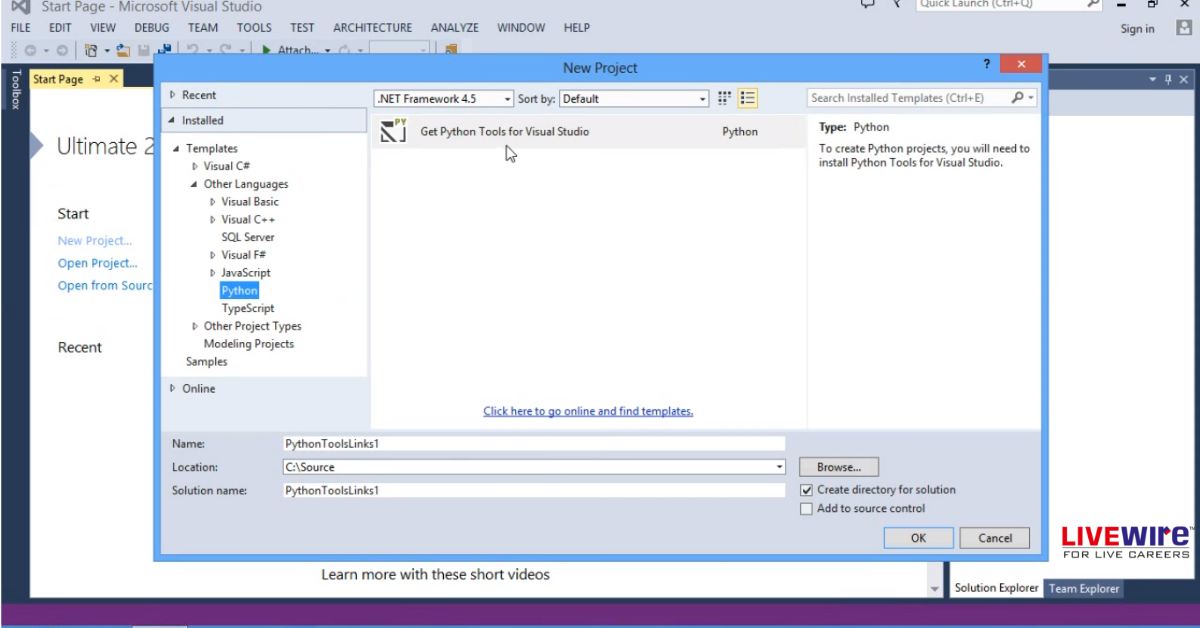Viewport: 1200px width, 628px height.
Task: Click the project Name input field
Action: coord(533,443)
